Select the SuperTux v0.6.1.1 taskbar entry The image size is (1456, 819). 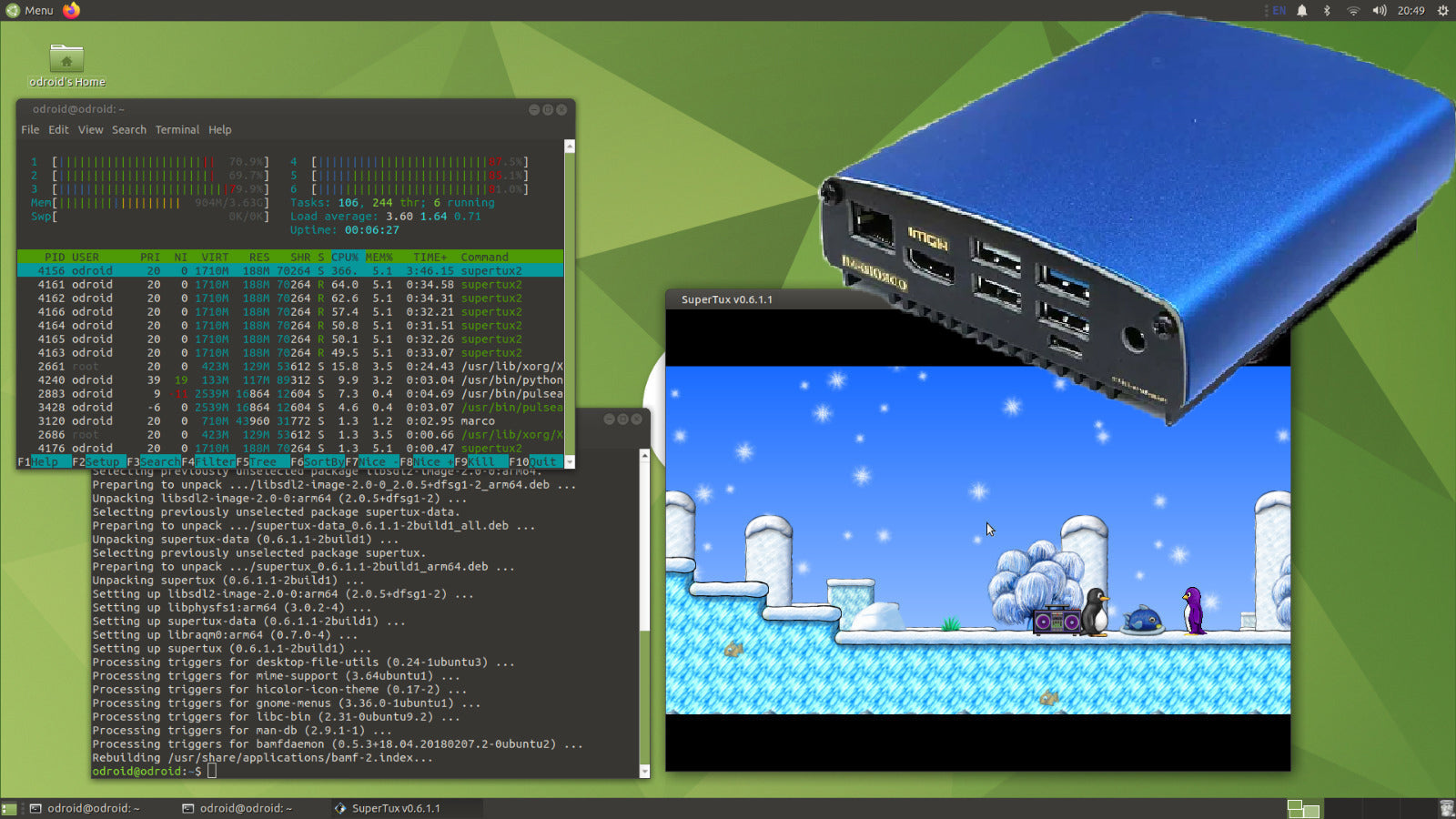(393, 807)
